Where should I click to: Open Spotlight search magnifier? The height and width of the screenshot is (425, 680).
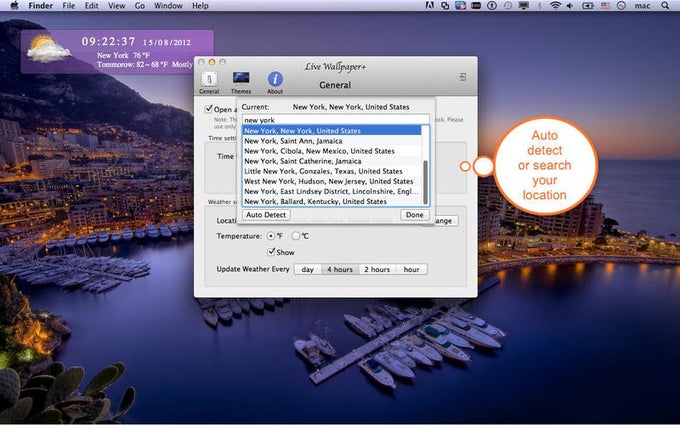[665, 6]
